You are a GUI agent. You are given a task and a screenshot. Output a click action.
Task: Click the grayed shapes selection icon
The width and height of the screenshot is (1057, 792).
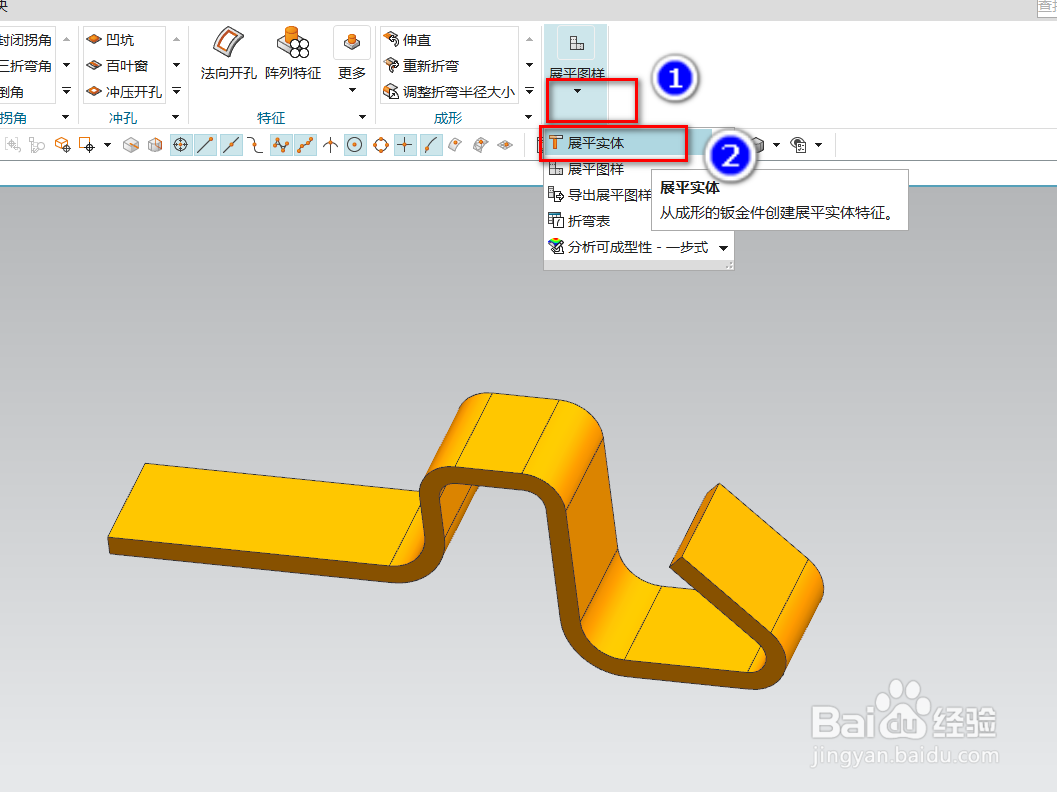[37, 145]
